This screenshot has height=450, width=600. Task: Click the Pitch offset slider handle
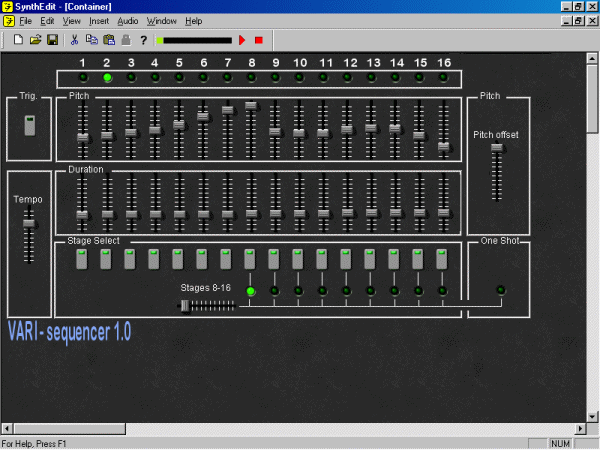click(496, 149)
